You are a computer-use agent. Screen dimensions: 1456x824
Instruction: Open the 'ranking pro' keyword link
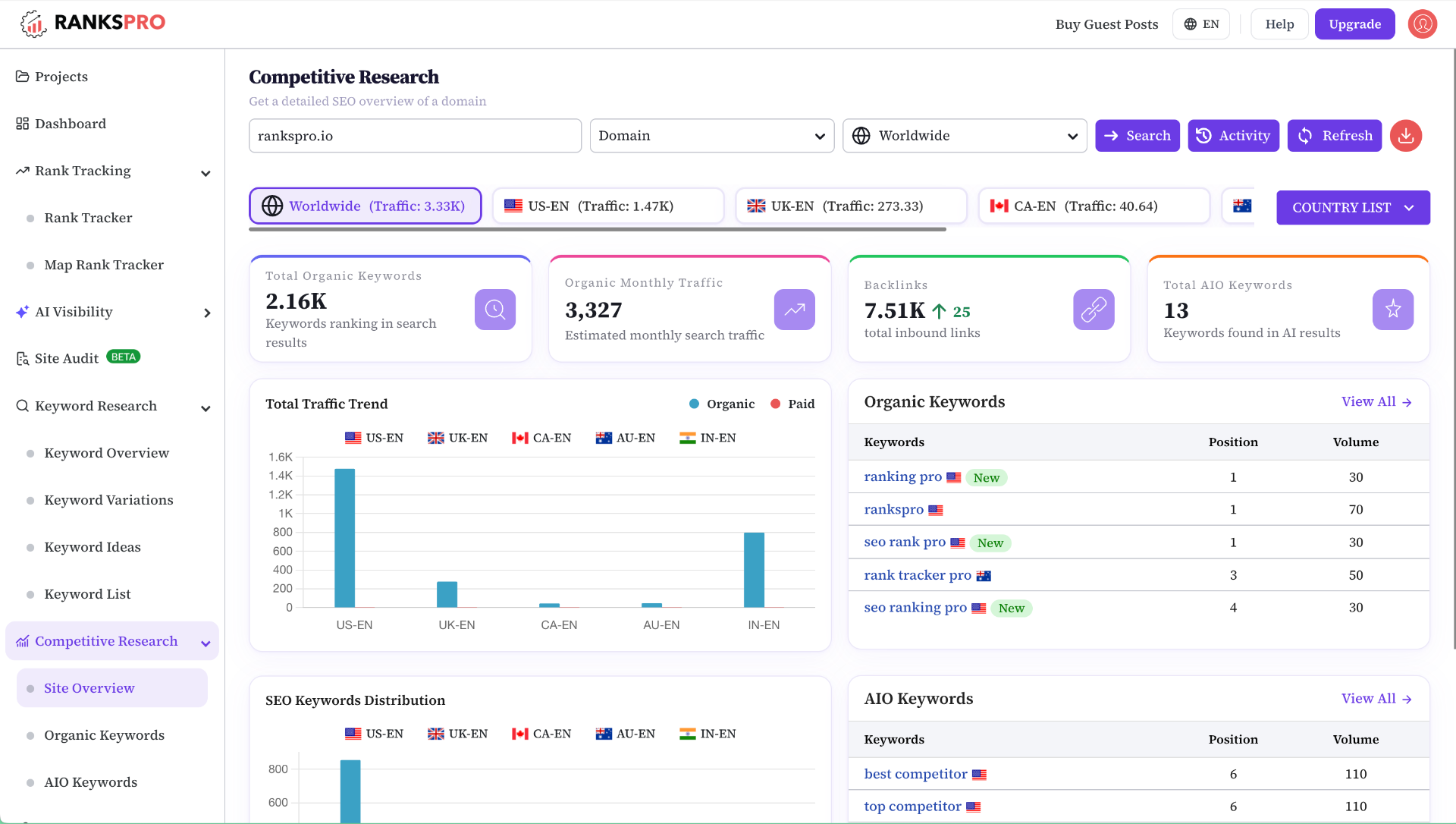coord(902,476)
